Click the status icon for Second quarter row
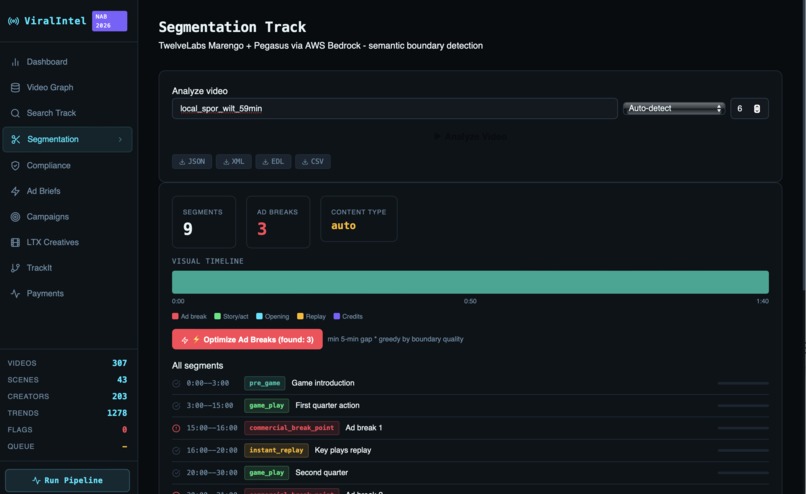Screen dimensions: 806x494 (176, 473)
